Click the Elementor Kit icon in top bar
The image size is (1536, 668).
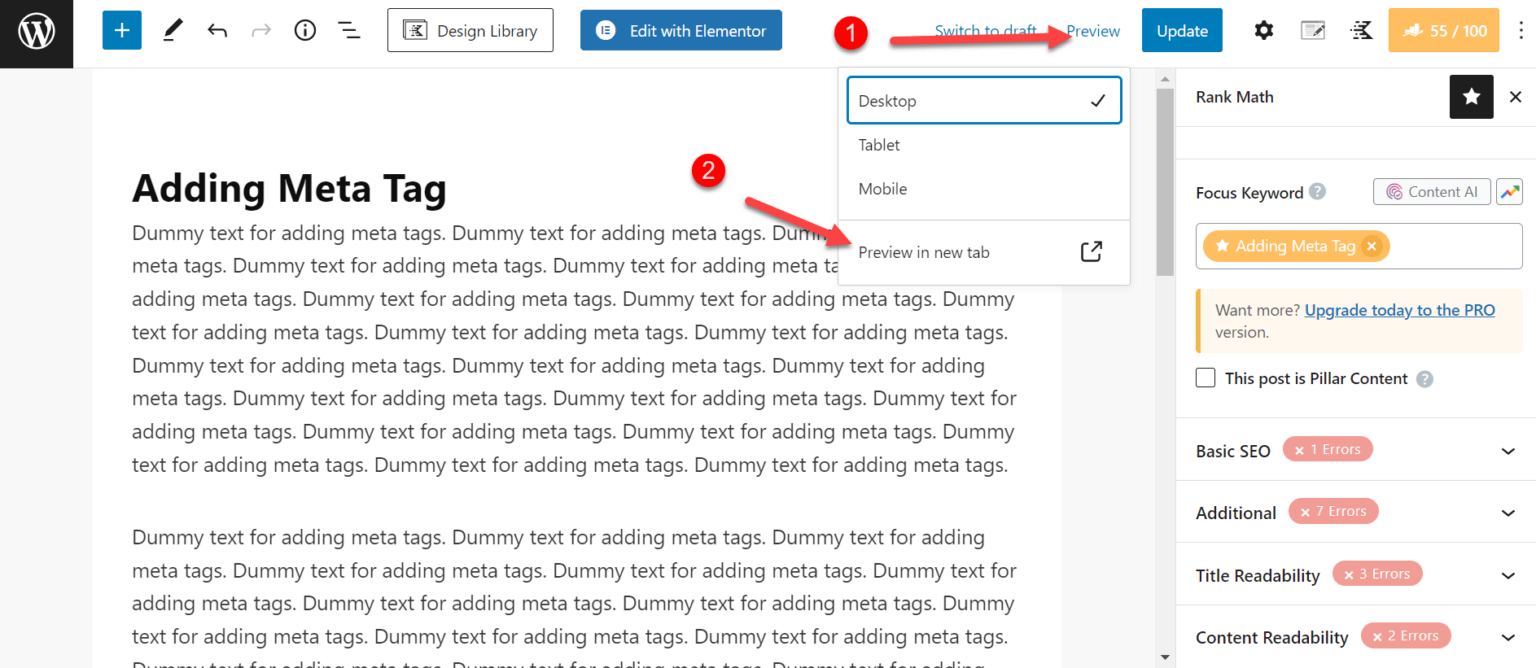(x=1361, y=31)
